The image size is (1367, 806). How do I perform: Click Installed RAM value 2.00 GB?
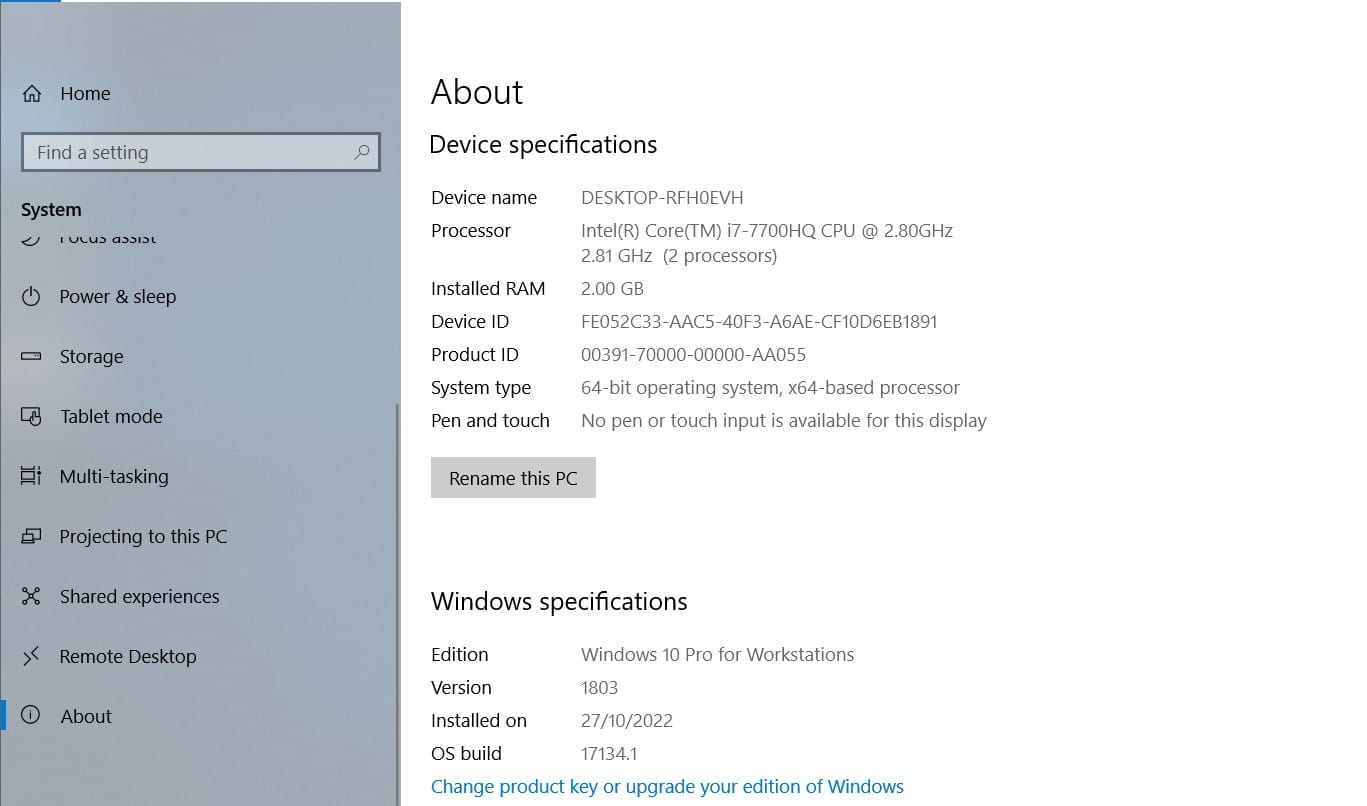[x=612, y=288]
